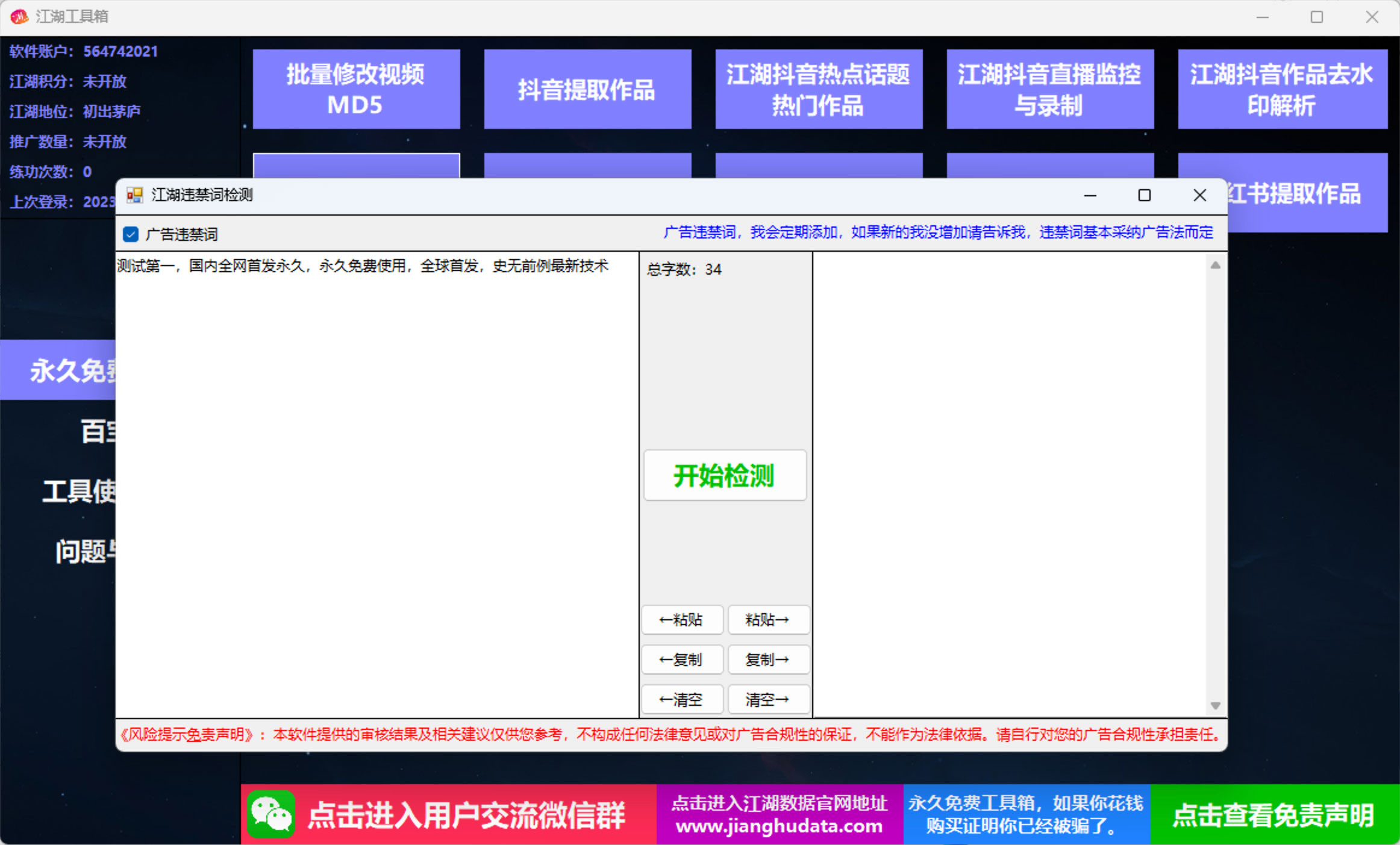
Task: Clear the right text area with 清空→
Action: pos(769,699)
